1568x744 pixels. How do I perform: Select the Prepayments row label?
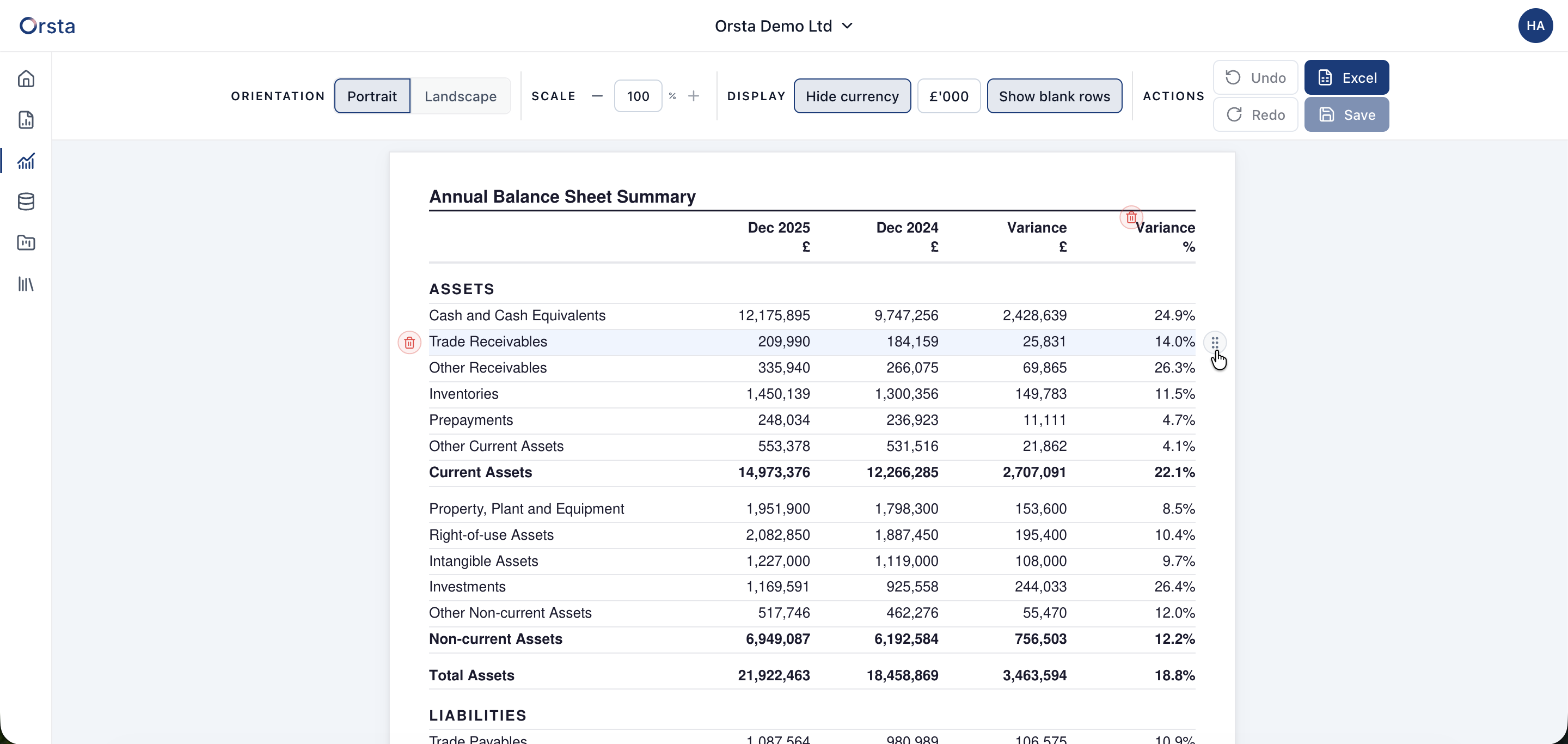pos(470,420)
